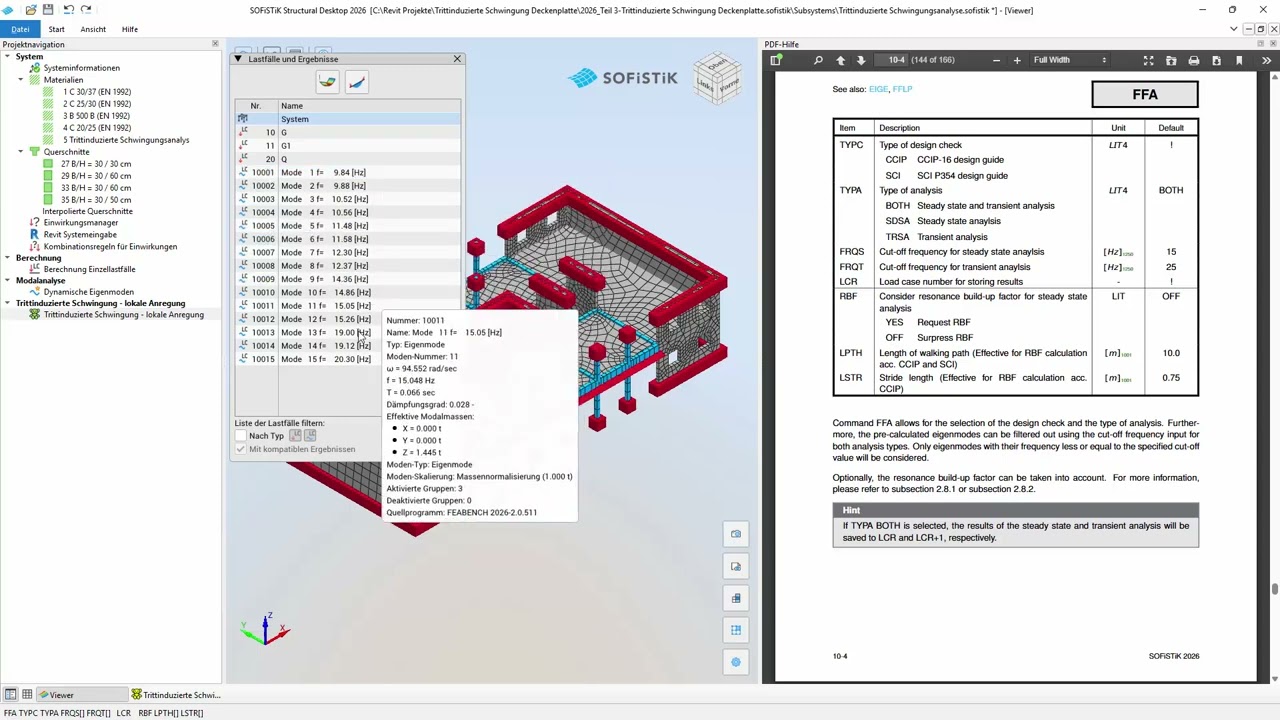
Task: Collapse the Berechnung tree node
Action: pyautogui.click(x=7, y=258)
